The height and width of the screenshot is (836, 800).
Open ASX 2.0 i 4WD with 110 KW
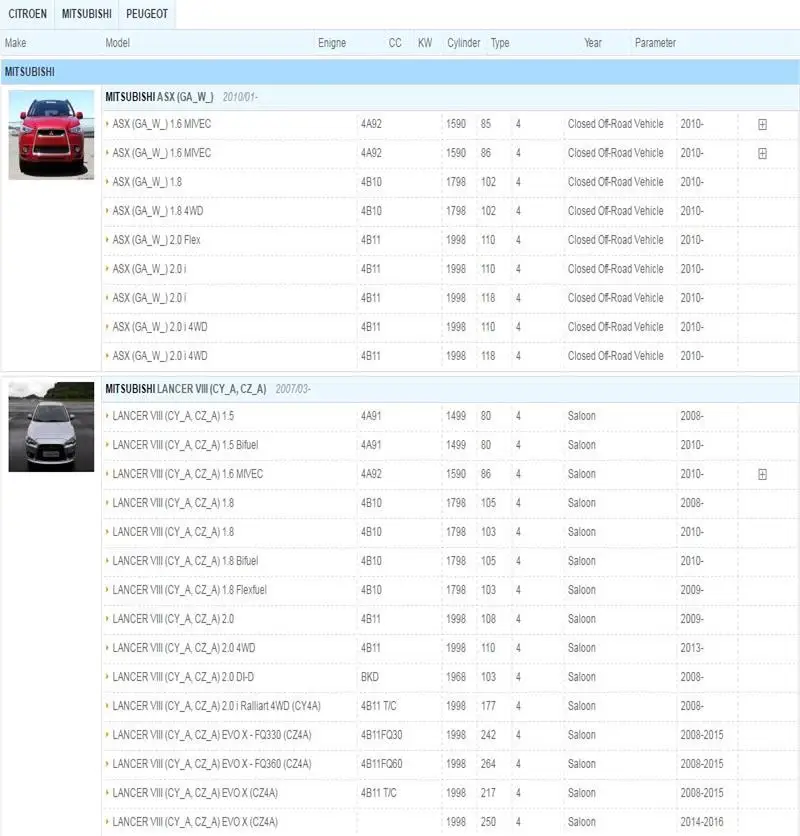point(160,327)
